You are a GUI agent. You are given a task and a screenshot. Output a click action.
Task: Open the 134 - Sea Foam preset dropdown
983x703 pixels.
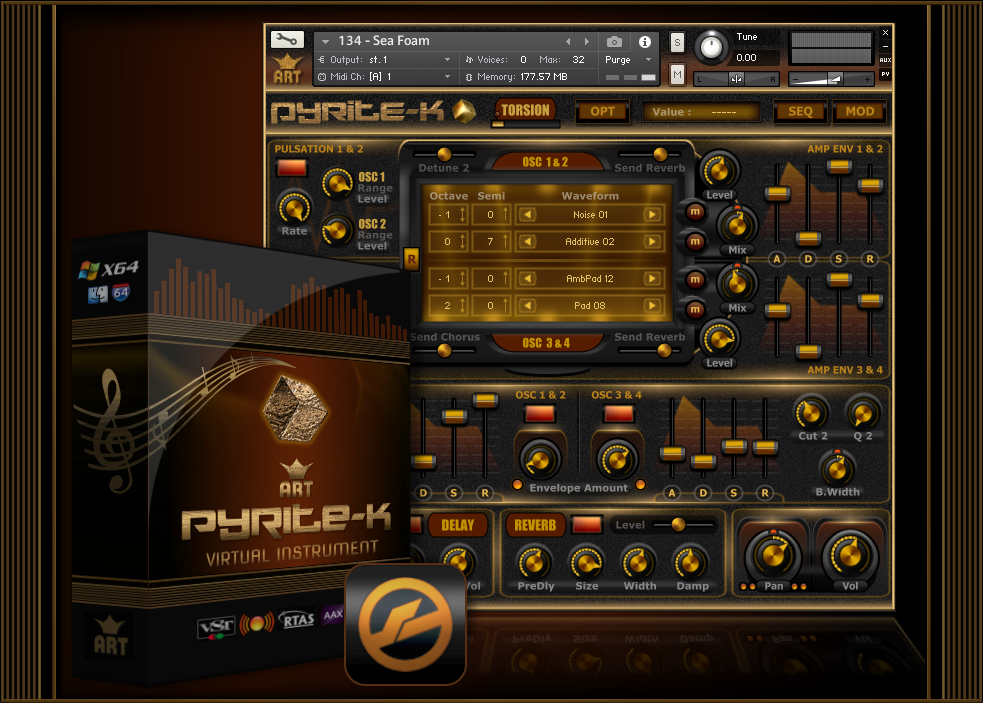click(325, 41)
